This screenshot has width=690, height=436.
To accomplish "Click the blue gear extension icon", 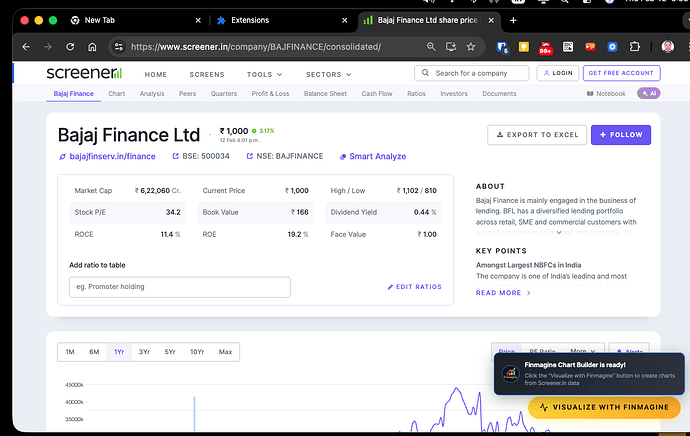I will click(x=613, y=47).
